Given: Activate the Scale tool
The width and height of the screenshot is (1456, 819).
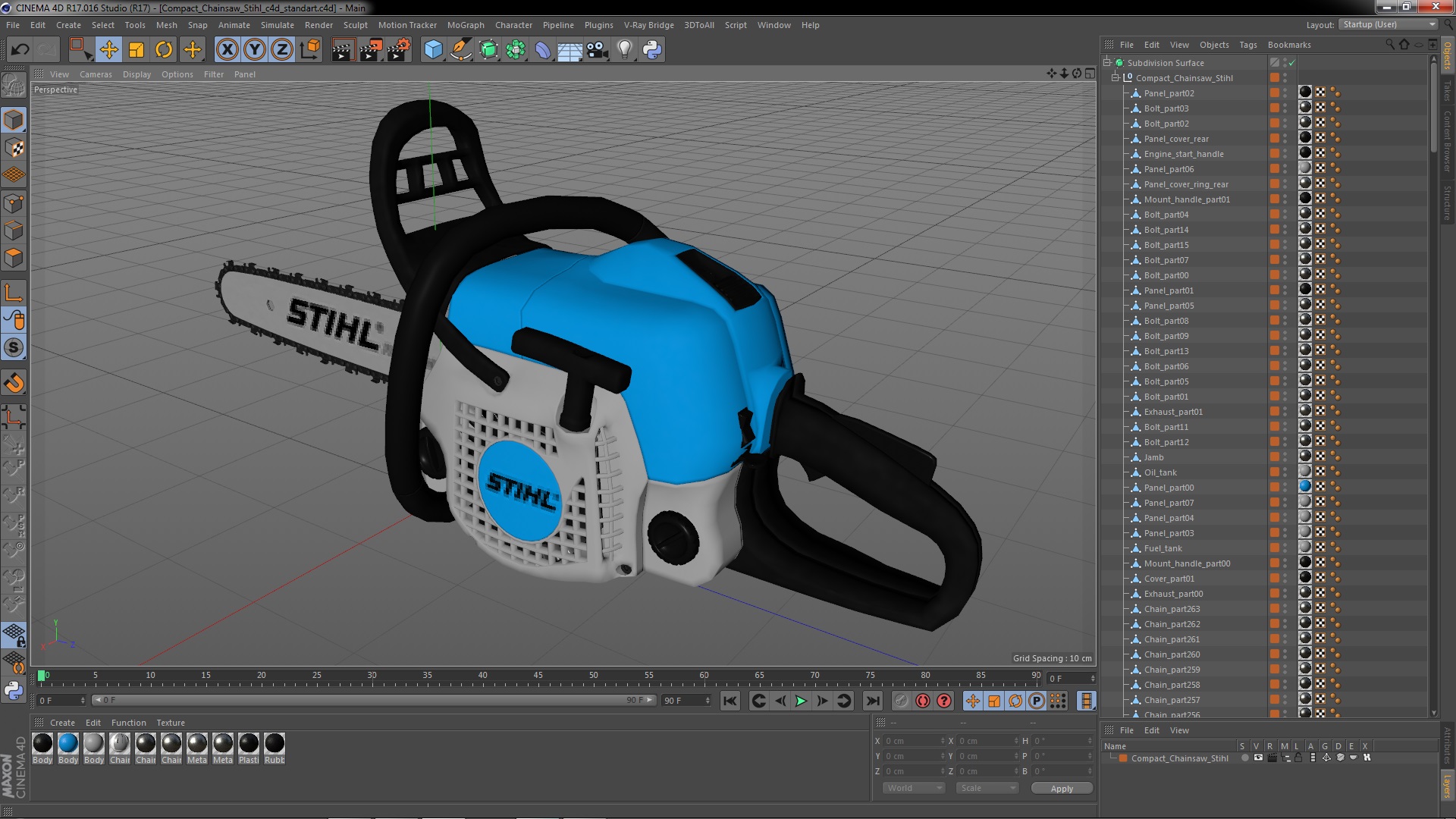Looking at the screenshot, I should pos(136,50).
